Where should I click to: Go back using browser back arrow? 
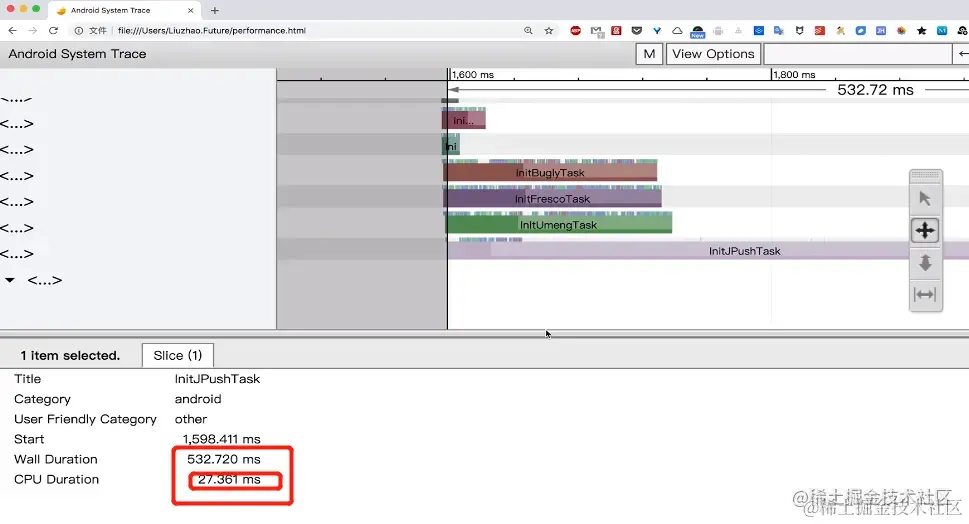12,30
